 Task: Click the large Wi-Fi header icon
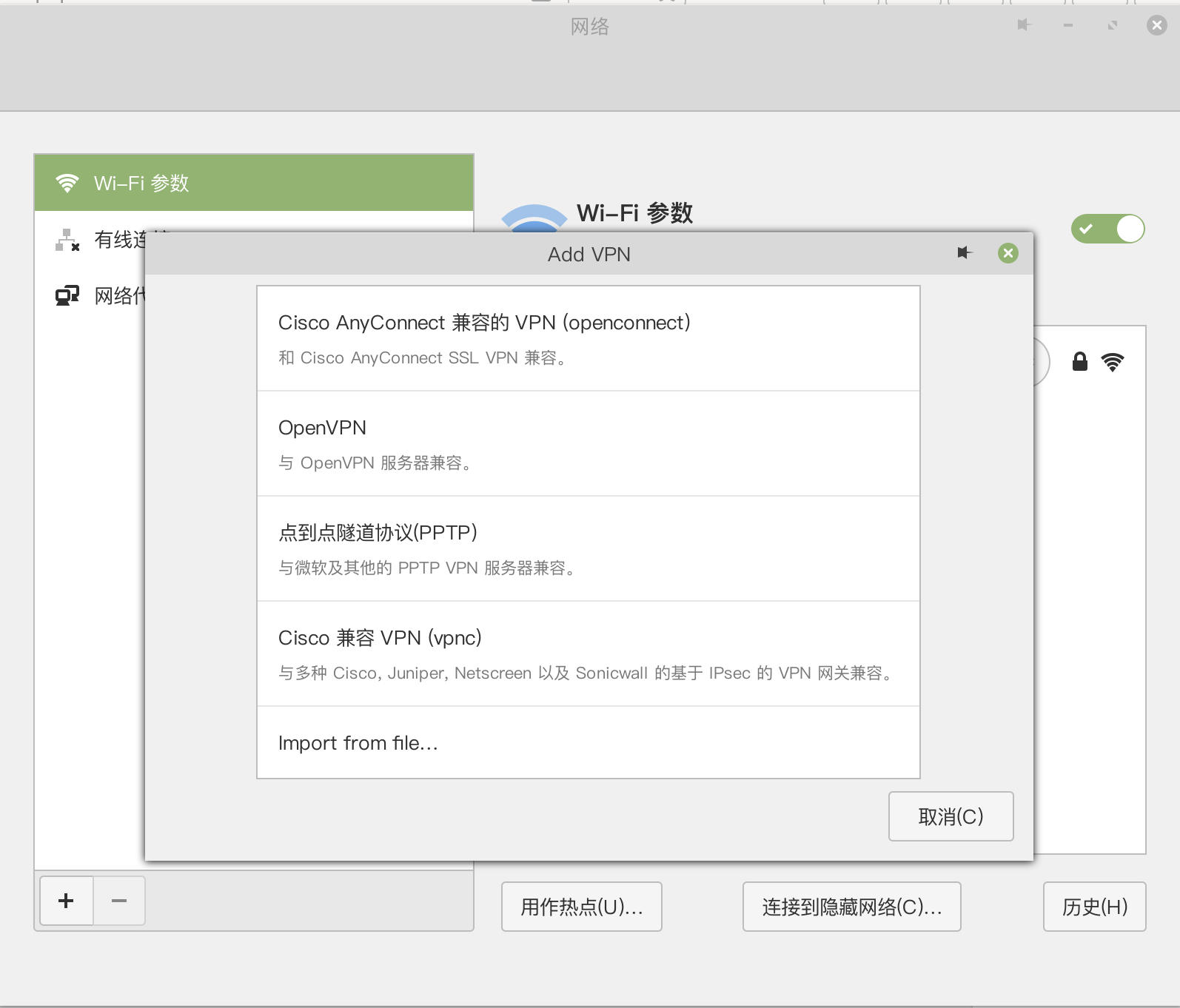click(534, 218)
